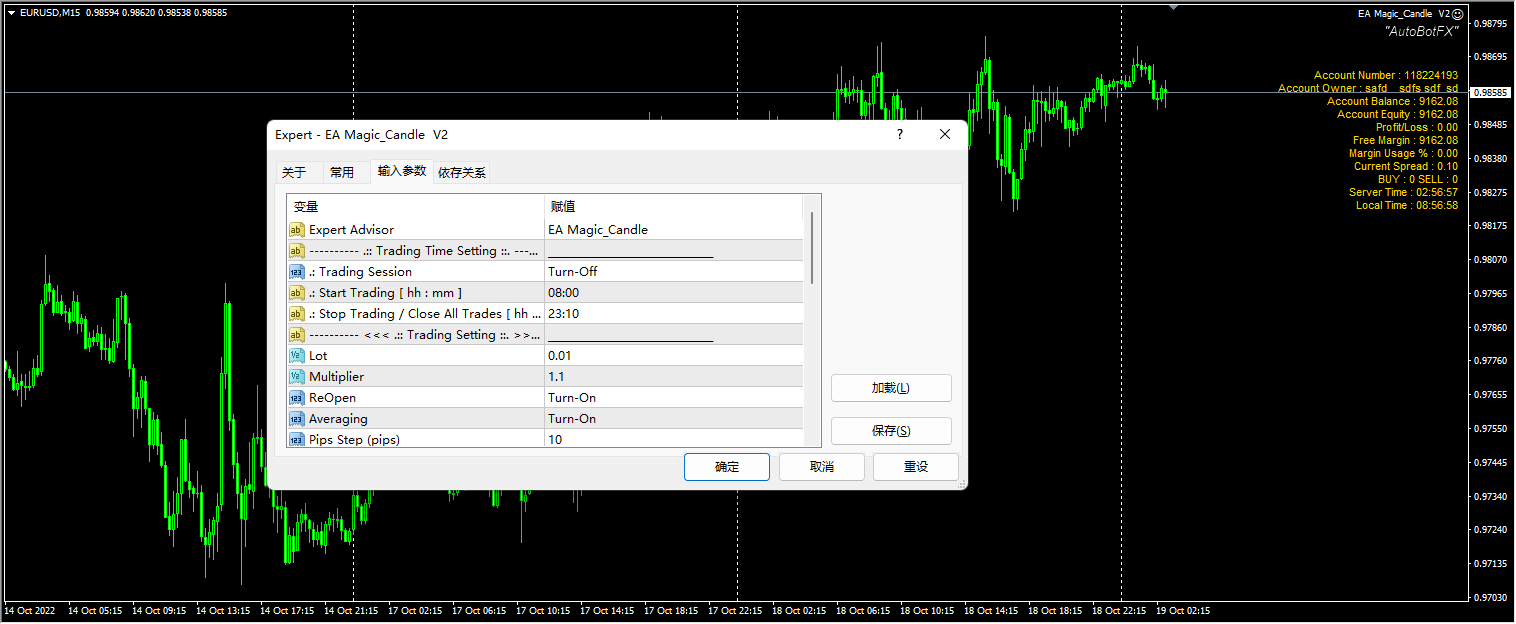Open the 依存关系 tab
The width and height of the screenshot is (1516, 624).
(462, 172)
